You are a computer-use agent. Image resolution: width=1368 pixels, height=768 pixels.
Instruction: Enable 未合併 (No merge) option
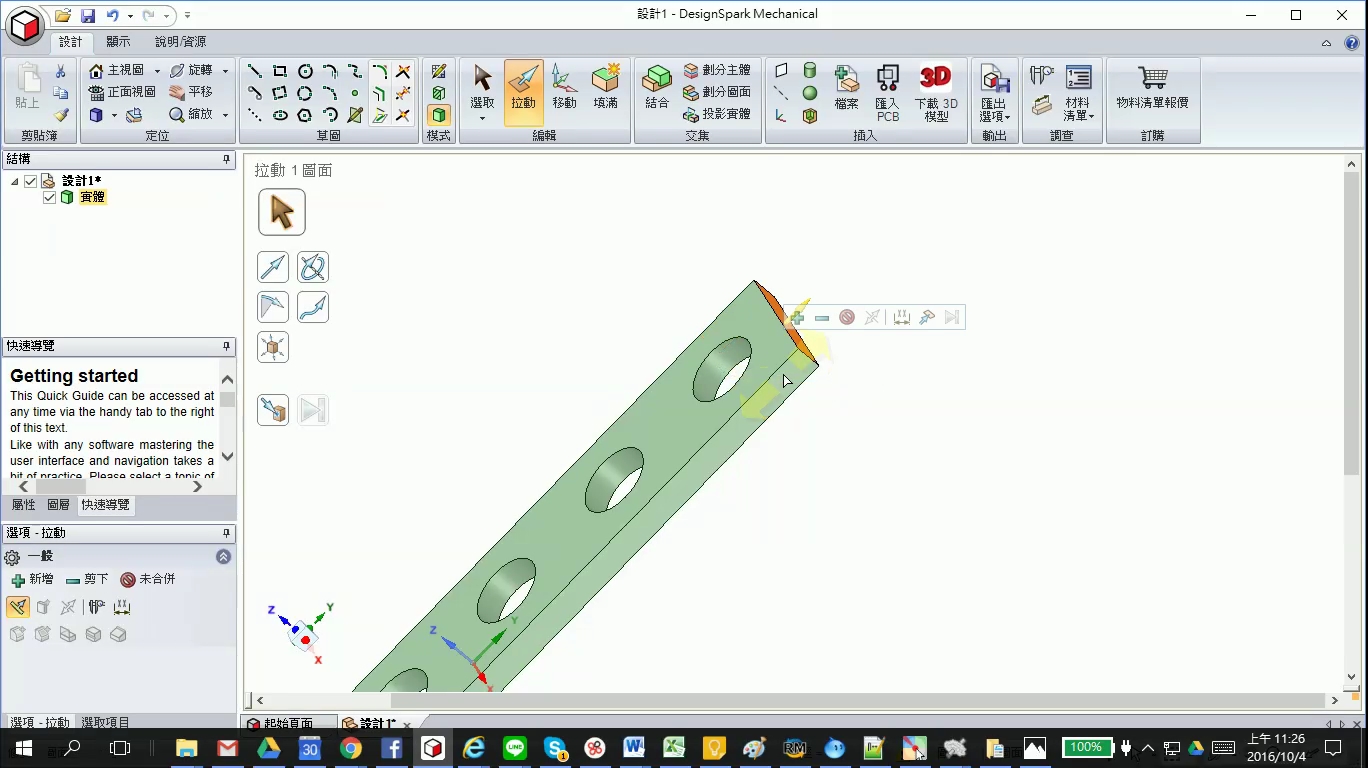[147, 579]
